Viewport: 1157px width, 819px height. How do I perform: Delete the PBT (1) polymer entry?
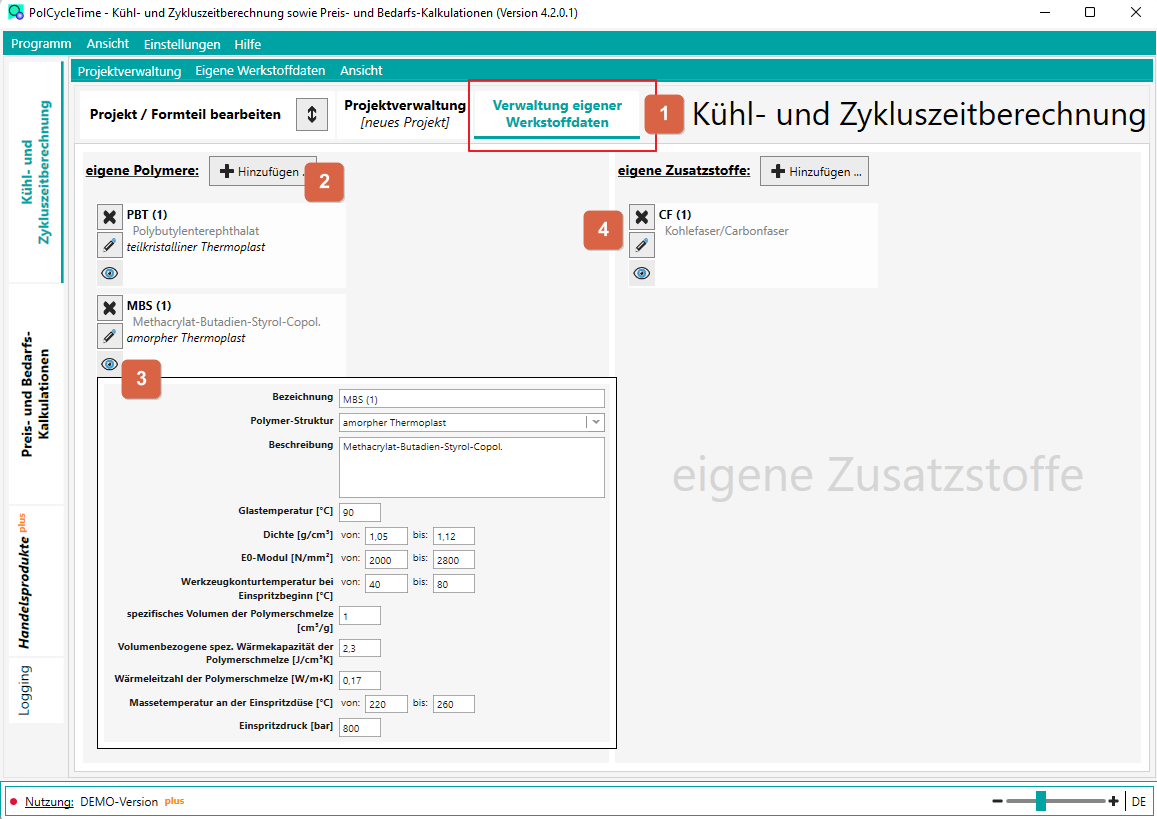110,217
